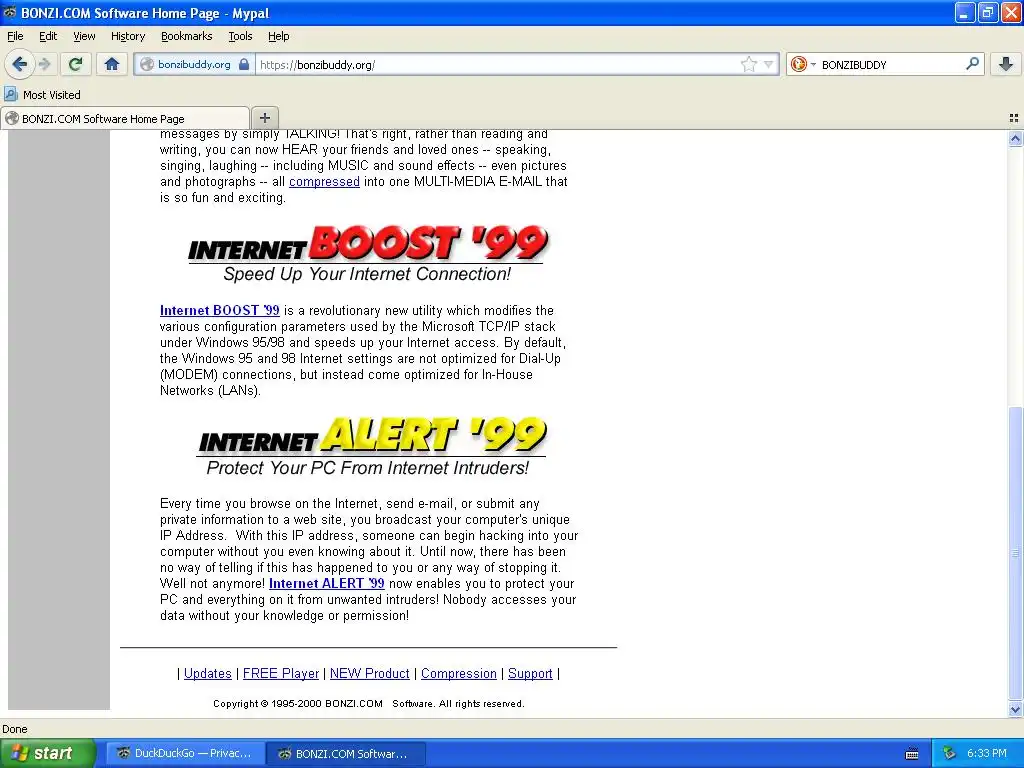Click into the URL address field
This screenshot has width=1024, height=768.
(496, 64)
